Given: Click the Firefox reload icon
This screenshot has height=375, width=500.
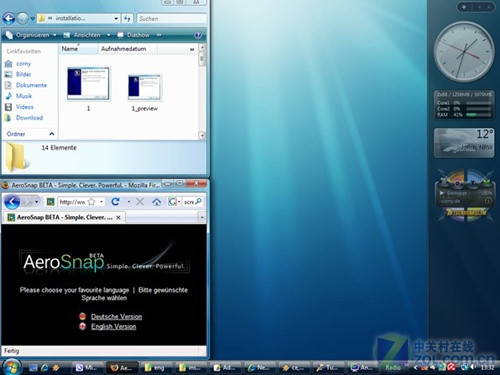Looking at the screenshot, I should coord(115,201).
